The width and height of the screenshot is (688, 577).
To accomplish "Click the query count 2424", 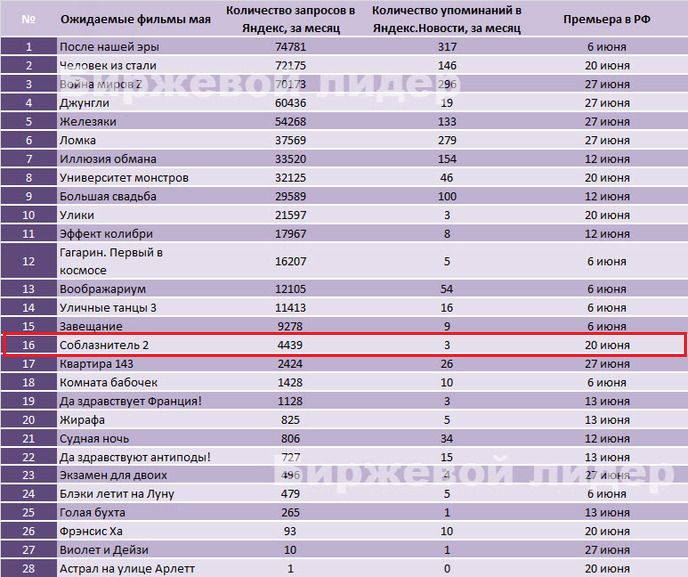I will coord(290,364).
